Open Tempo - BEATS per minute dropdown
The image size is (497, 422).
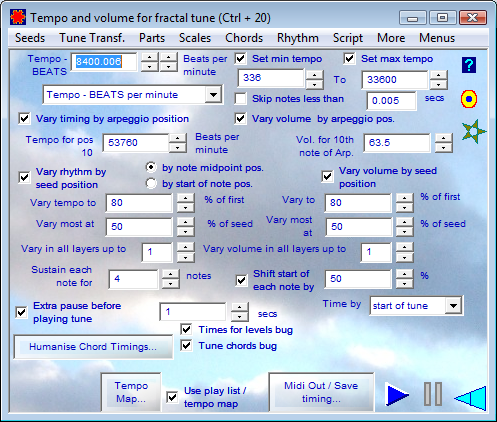[213, 95]
